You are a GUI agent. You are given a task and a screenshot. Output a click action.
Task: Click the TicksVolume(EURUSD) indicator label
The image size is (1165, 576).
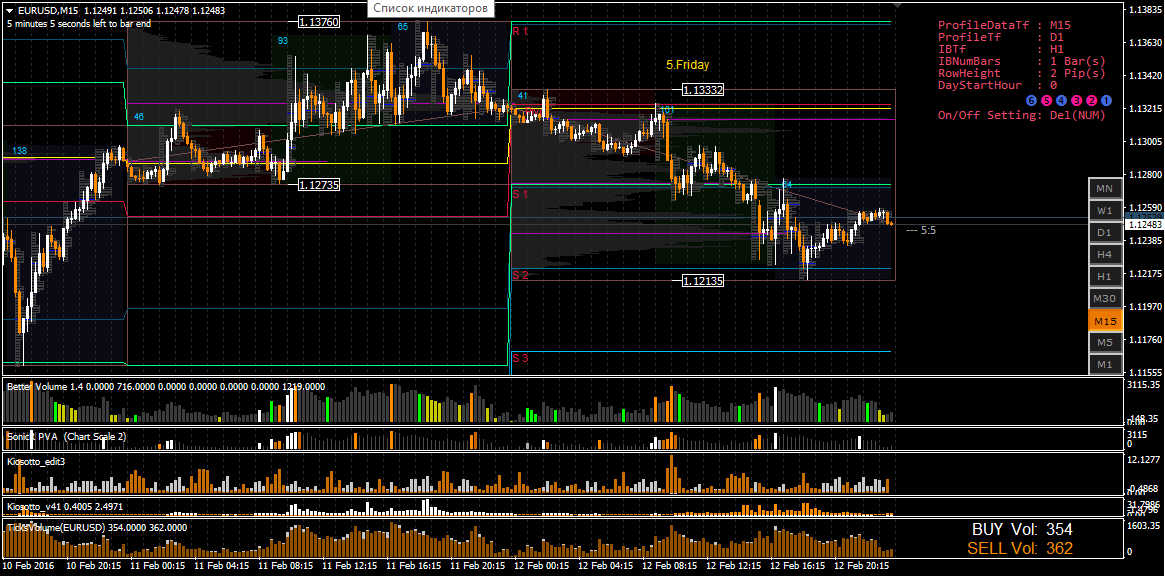tap(97, 527)
